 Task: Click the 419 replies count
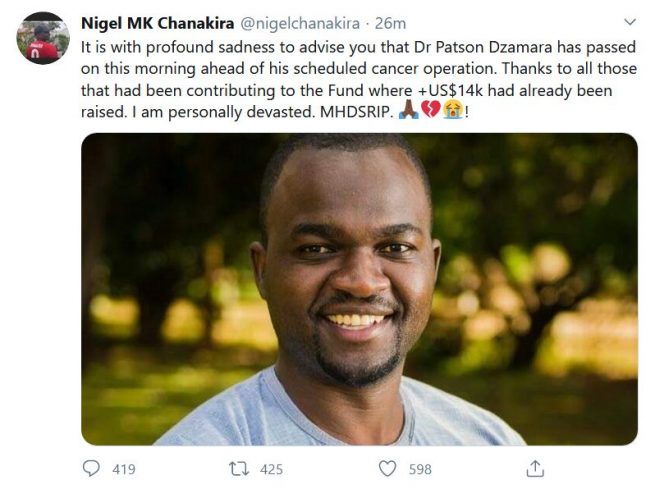tap(123, 468)
